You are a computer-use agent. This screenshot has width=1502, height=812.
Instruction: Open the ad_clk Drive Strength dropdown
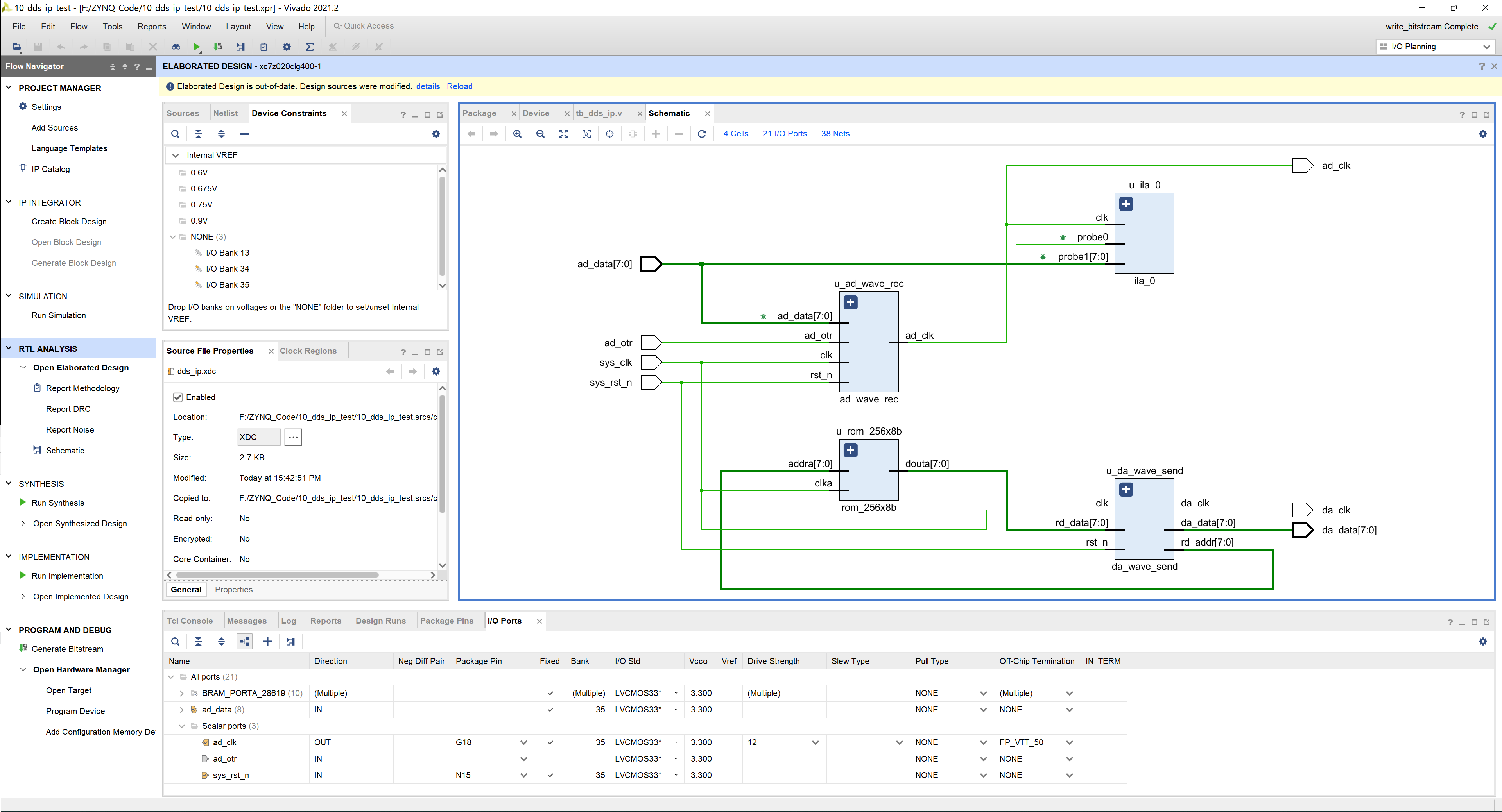[x=815, y=742]
